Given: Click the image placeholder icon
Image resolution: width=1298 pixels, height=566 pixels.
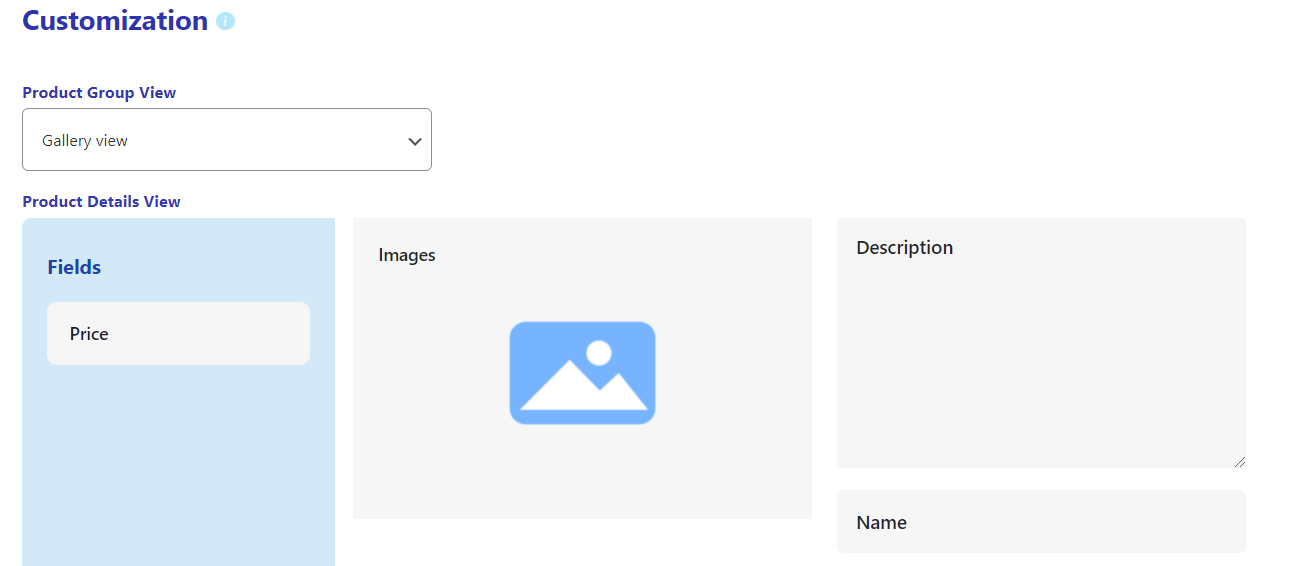Looking at the screenshot, I should [x=582, y=373].
